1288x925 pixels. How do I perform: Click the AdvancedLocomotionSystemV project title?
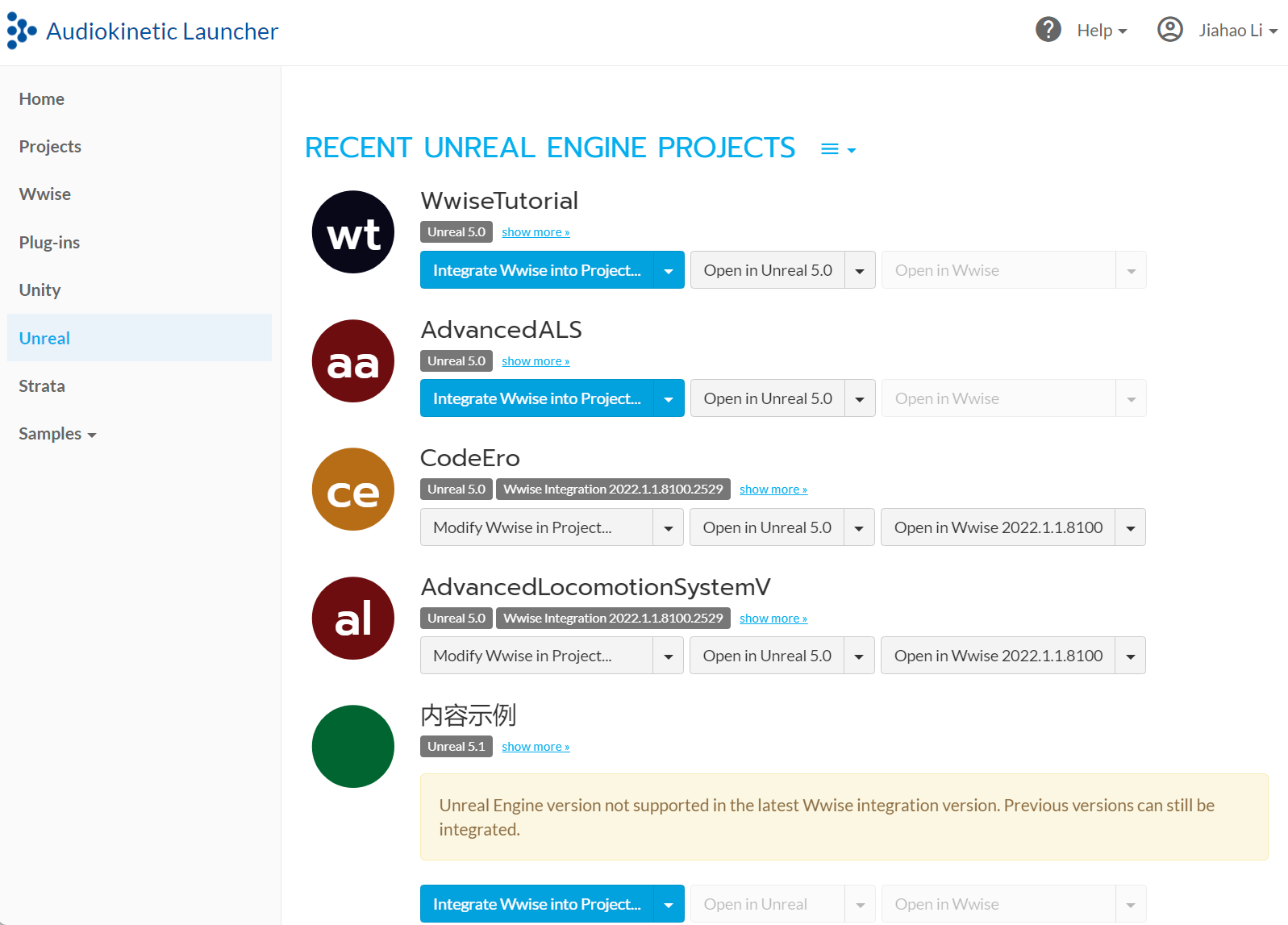tap(596, 587)
